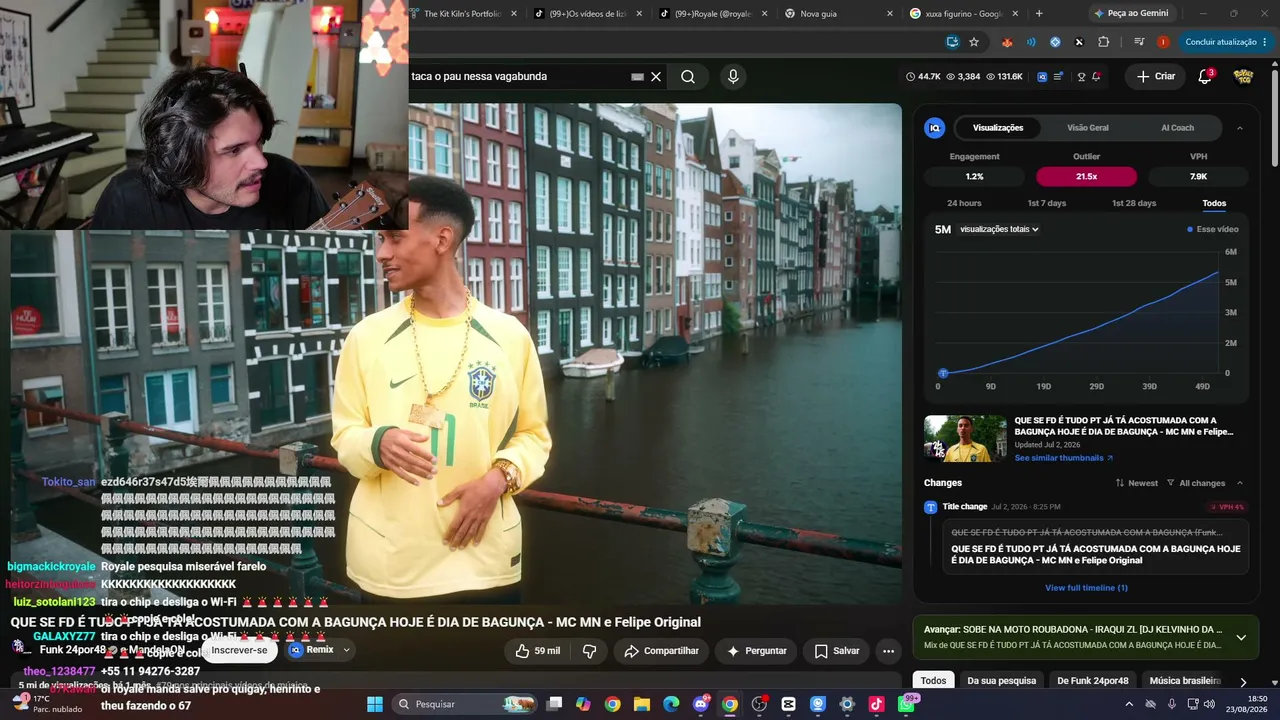
Task: Collapse the Changes section
Action: click(x=1240, y=483)
